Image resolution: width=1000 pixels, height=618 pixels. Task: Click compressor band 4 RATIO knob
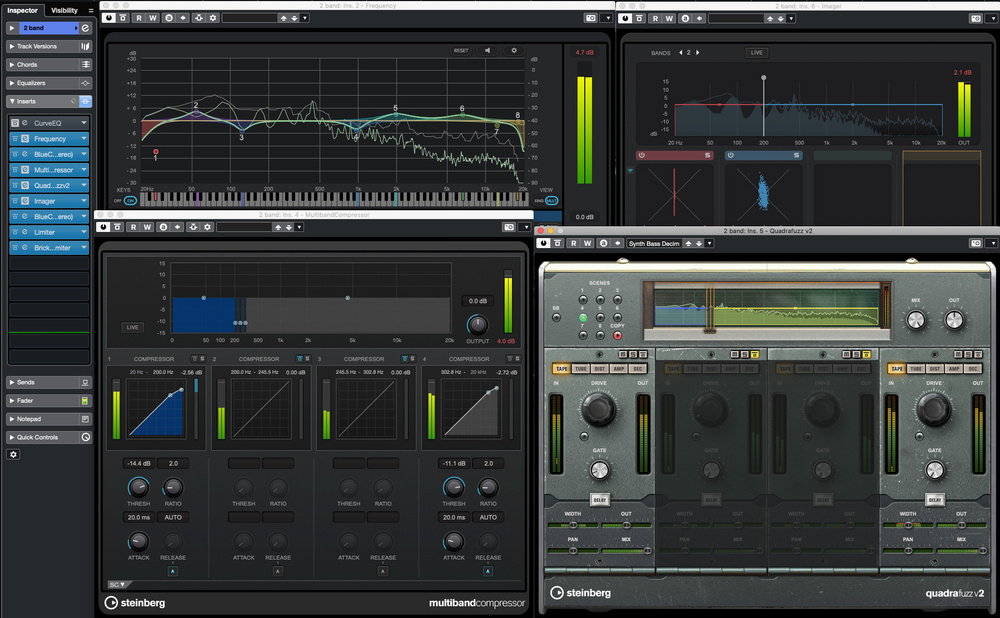click(488, 488)
